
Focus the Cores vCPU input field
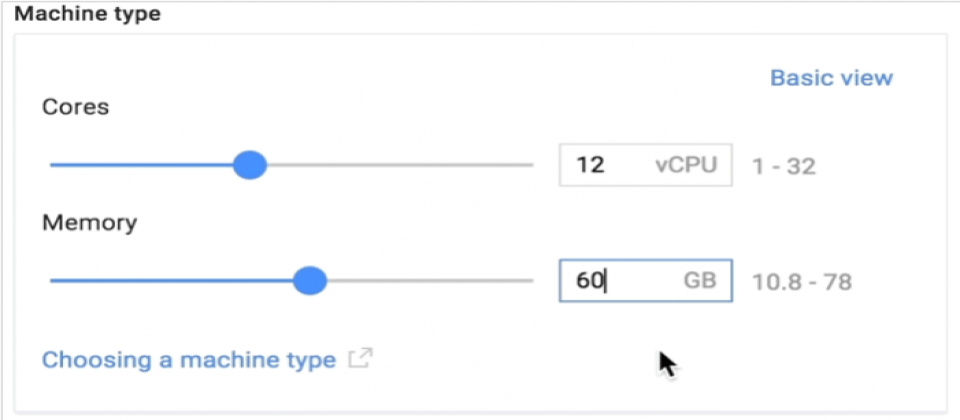point(645,165)
